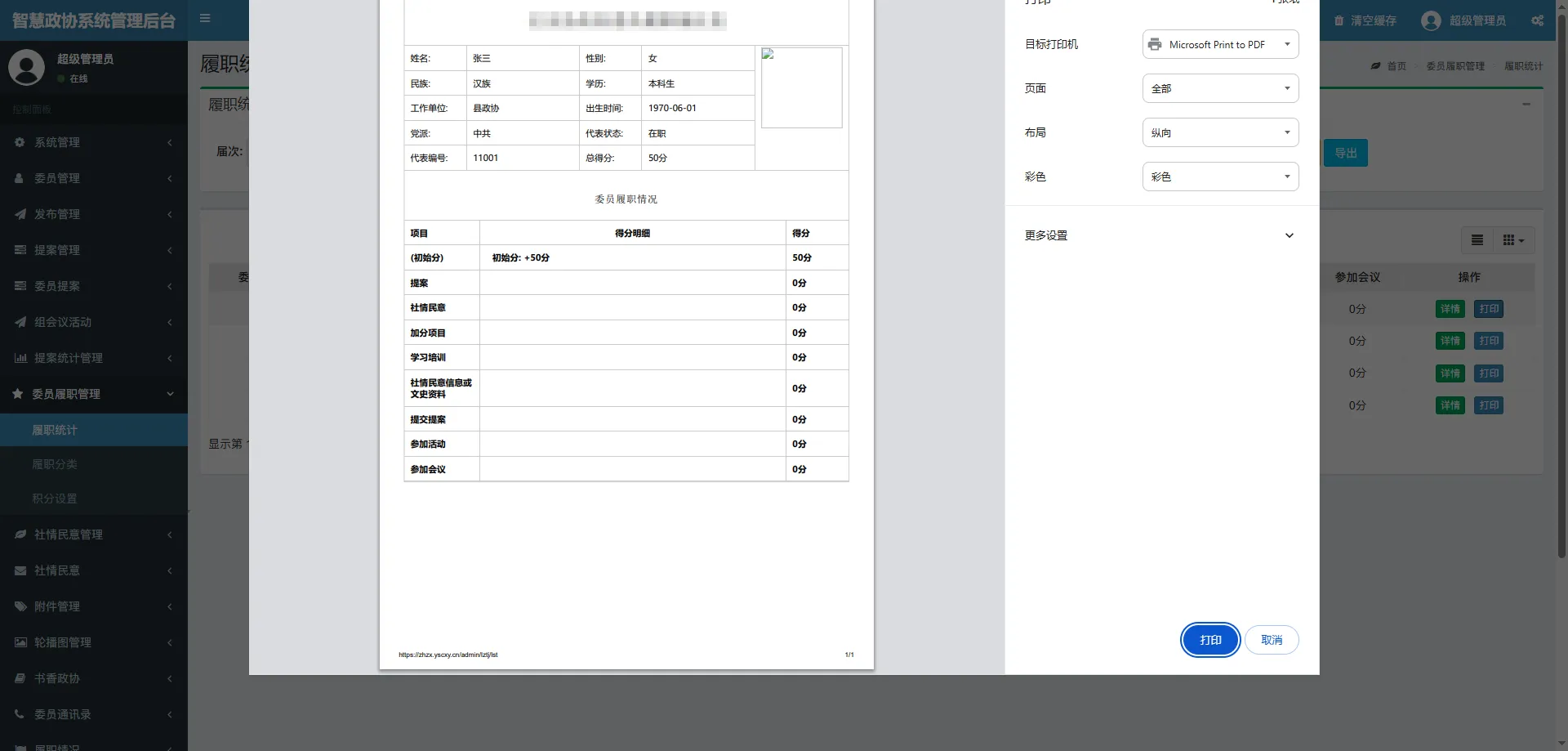
Task: Open the 彩色 color mode dropdown
Action: pos(1219,177)
